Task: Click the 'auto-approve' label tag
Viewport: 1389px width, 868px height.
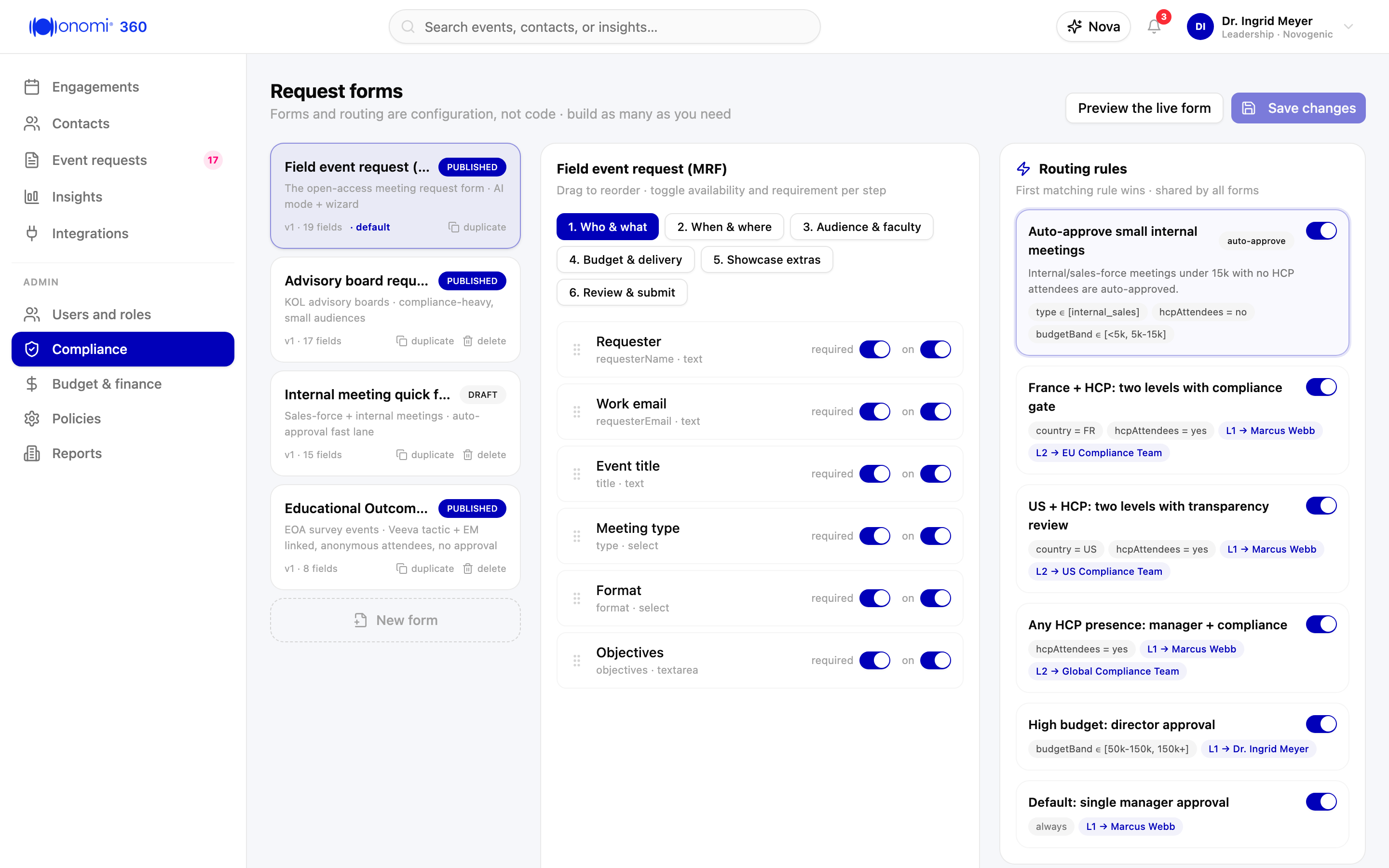Action: click(x=1256, y=241)
